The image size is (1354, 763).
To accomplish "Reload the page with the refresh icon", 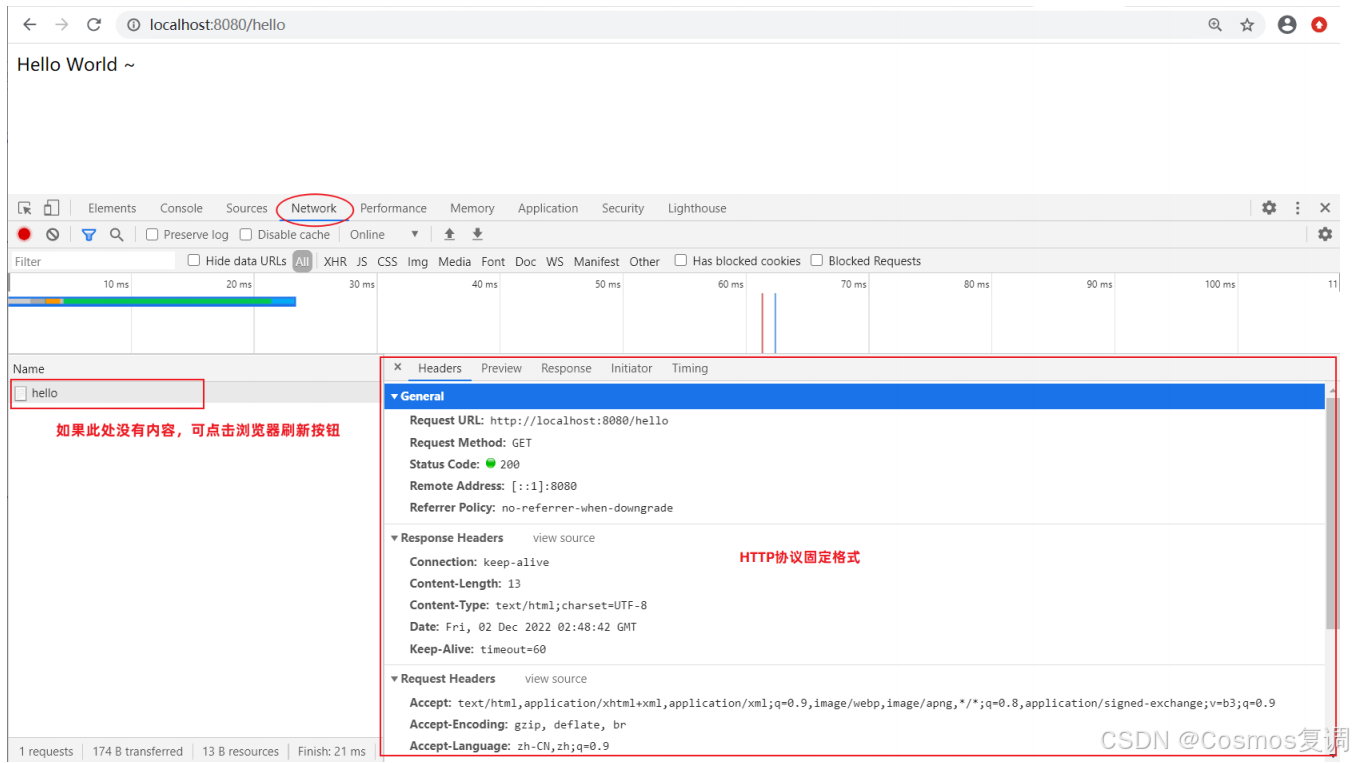I will [x=94, y=25].
